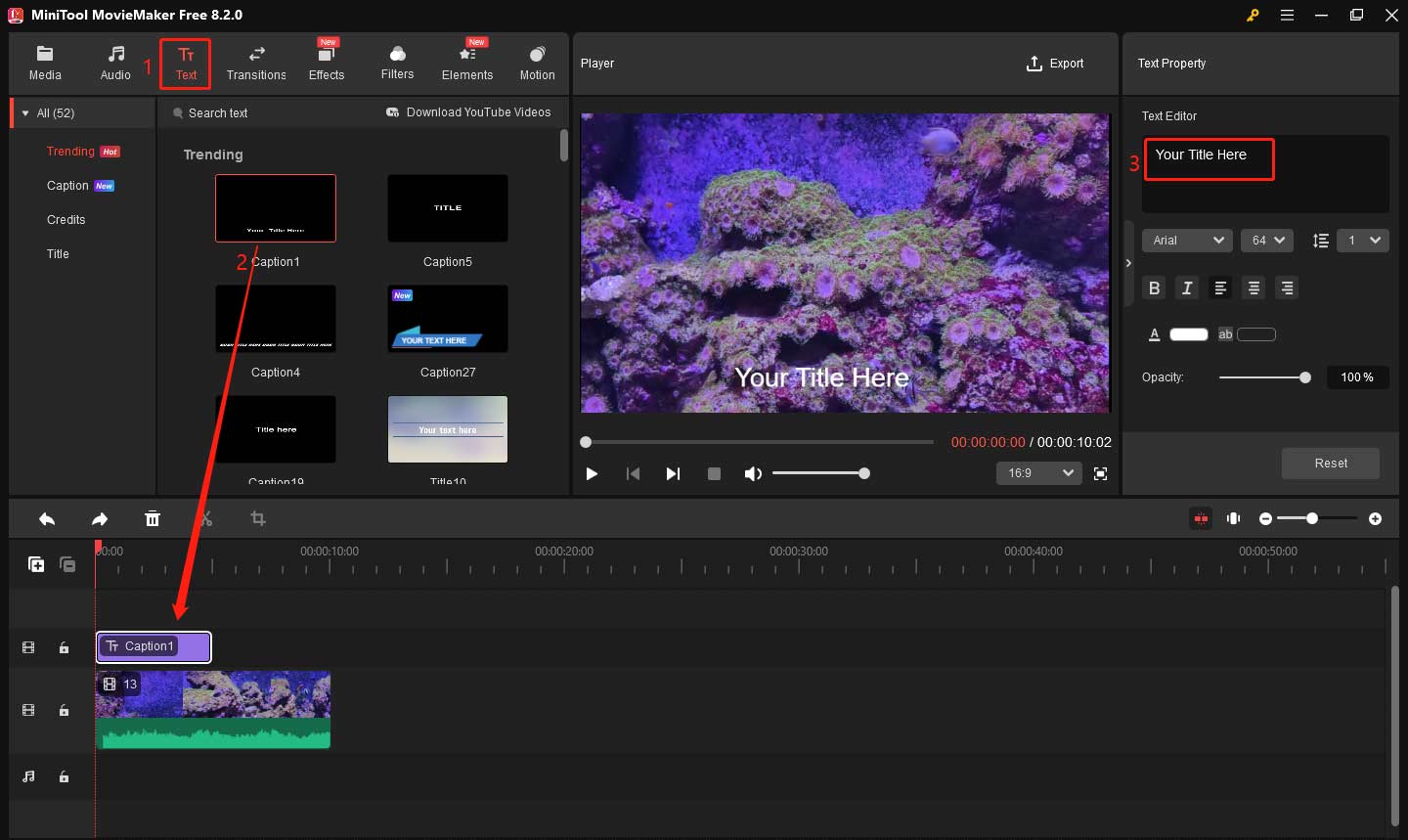1408x840 pixels.
Task: Select the Caption5 text template
Action: pos(448,208)
